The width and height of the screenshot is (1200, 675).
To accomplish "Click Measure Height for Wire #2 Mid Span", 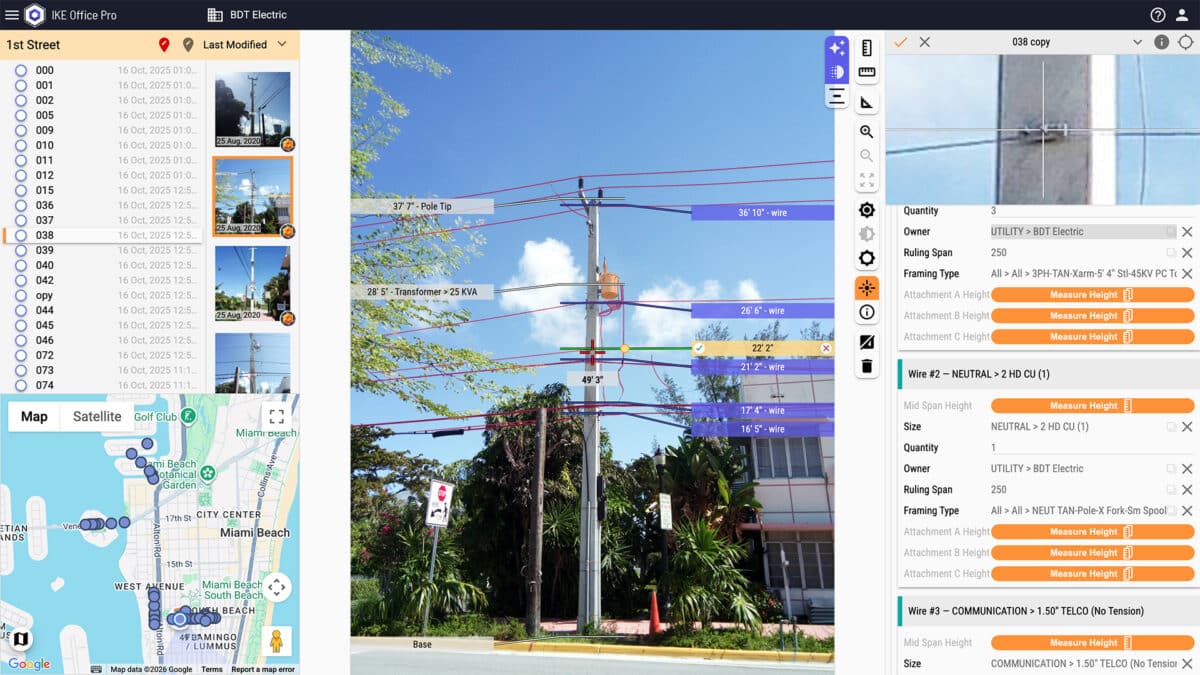I will click(x=1091, y=406).
